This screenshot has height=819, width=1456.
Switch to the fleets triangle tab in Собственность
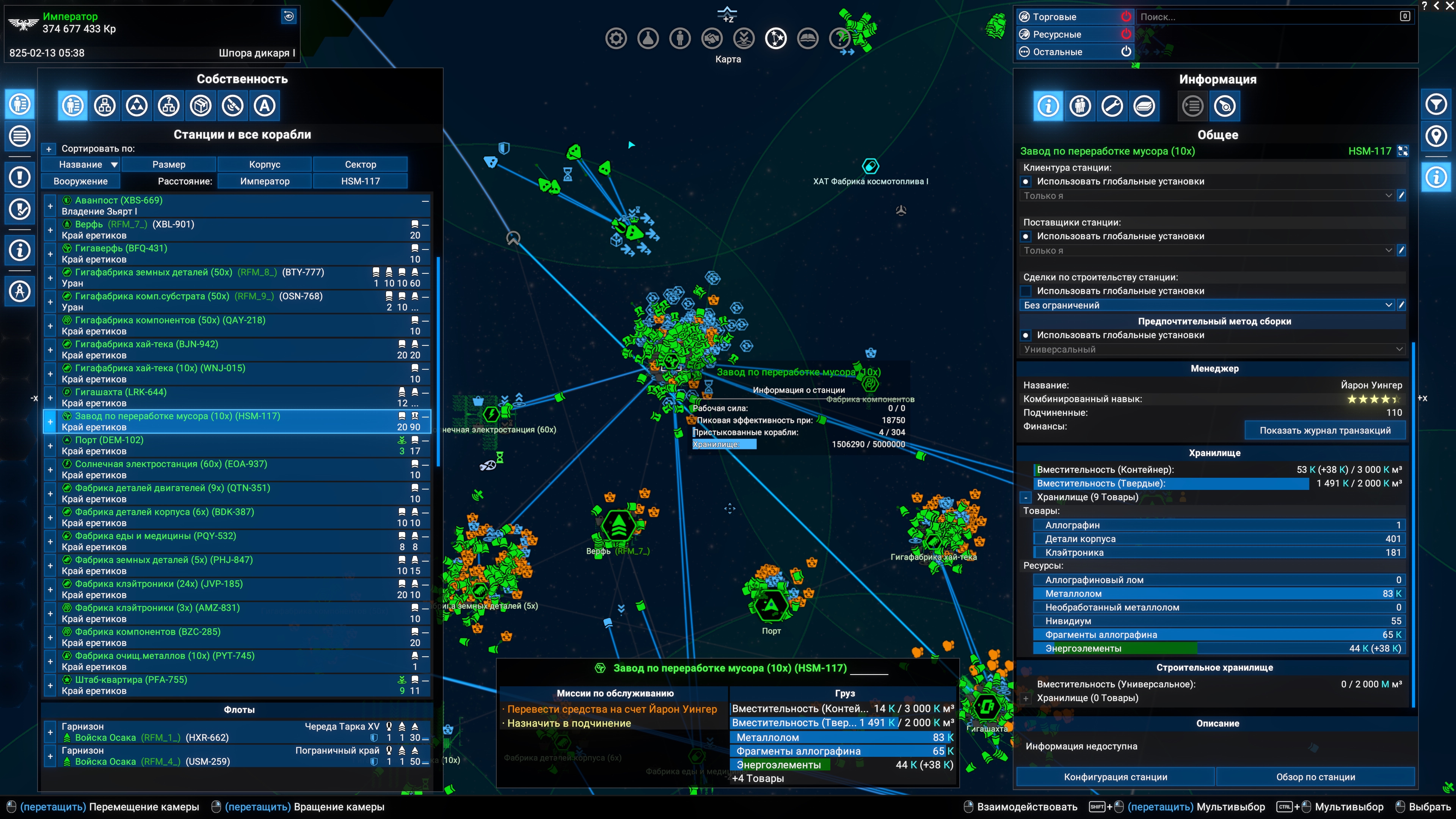[136, 106]
